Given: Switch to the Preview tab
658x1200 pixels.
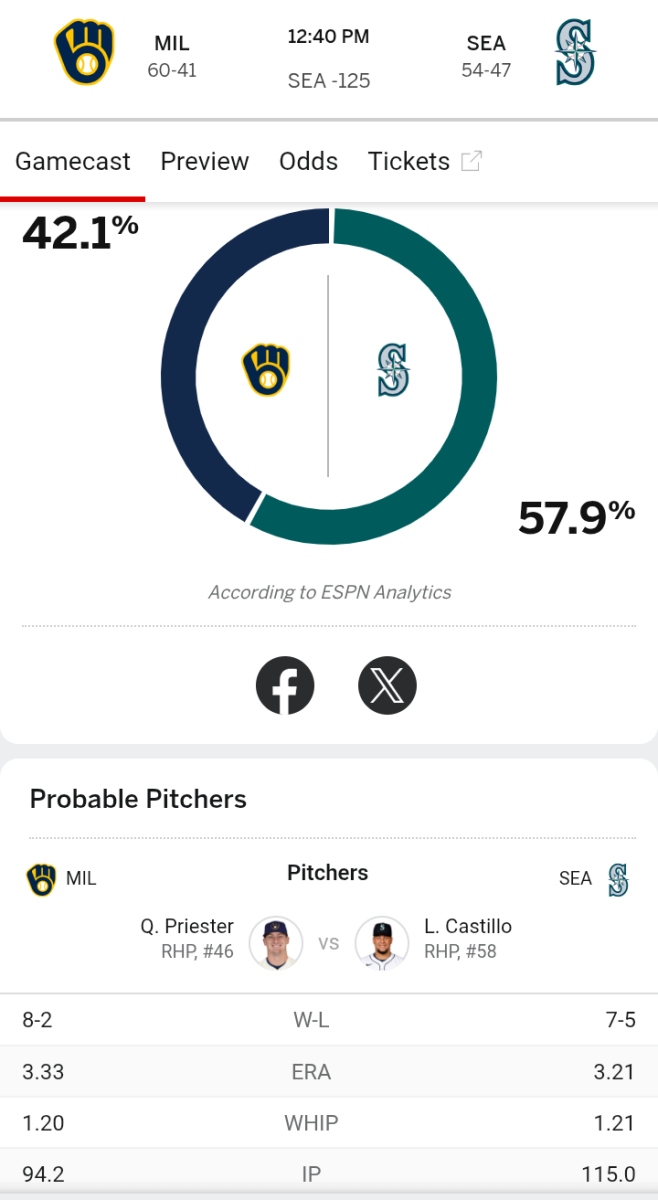Looking at the screenshot, I should click(x=205, y=161).
